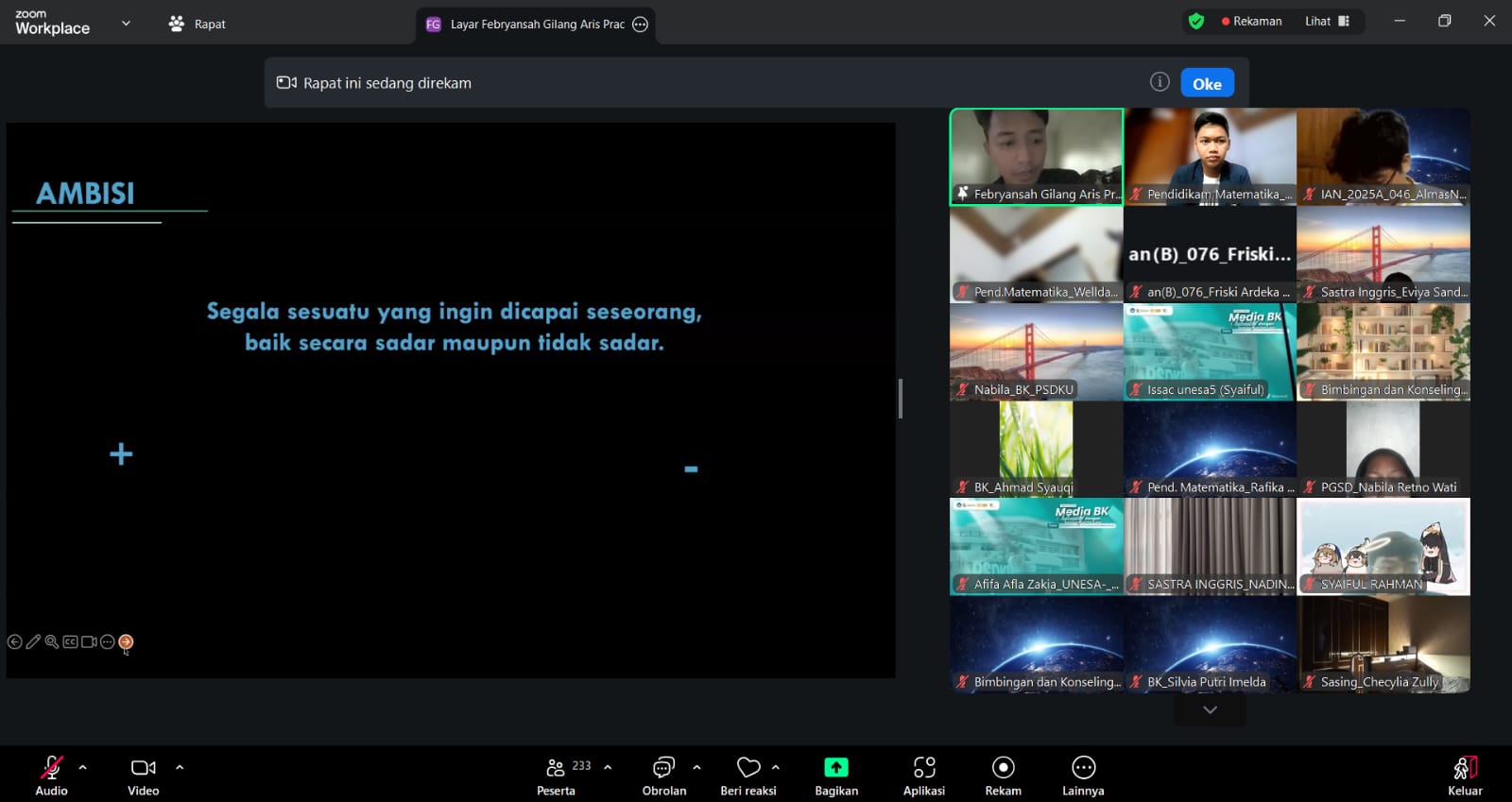The height and width of the screenshot is (802, 1512).
Task: Click the Beri reaksi heart icon
Action: 748,768
